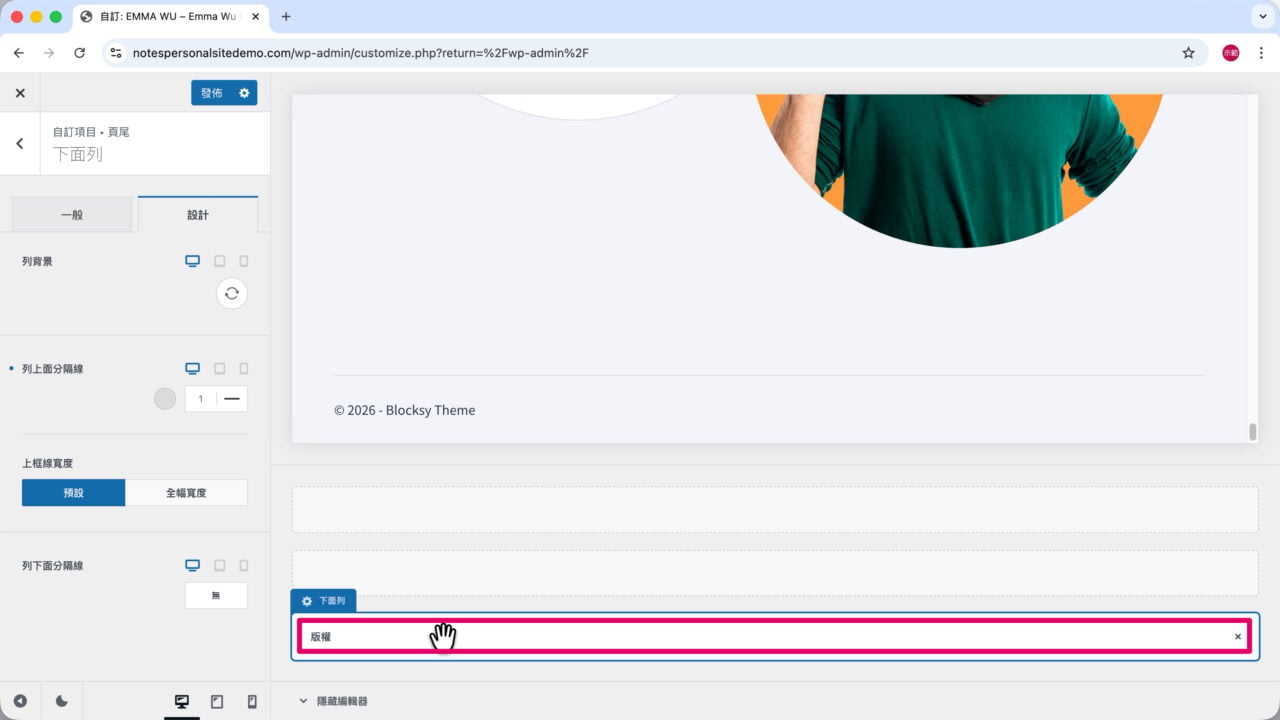The image size is (1280, 720).
Task: Pick the top divider gray color swatch
Action: click(165, 399)
